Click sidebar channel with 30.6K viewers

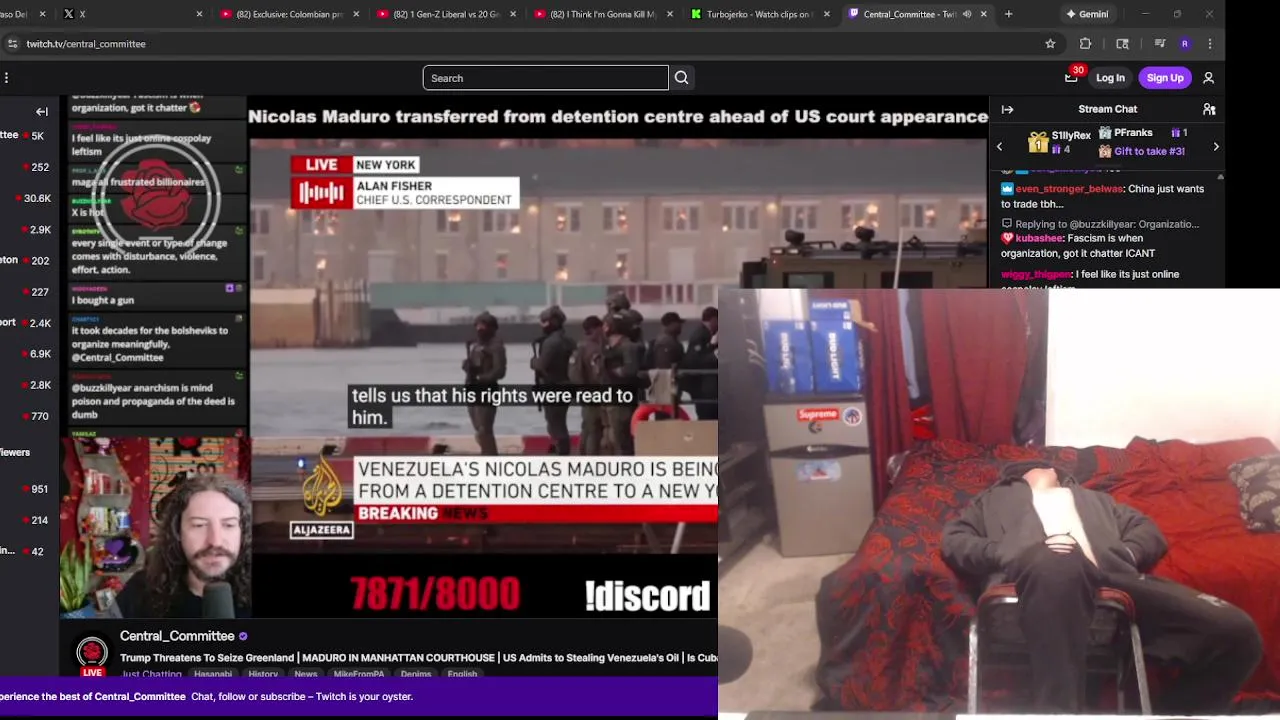[28, 198]
